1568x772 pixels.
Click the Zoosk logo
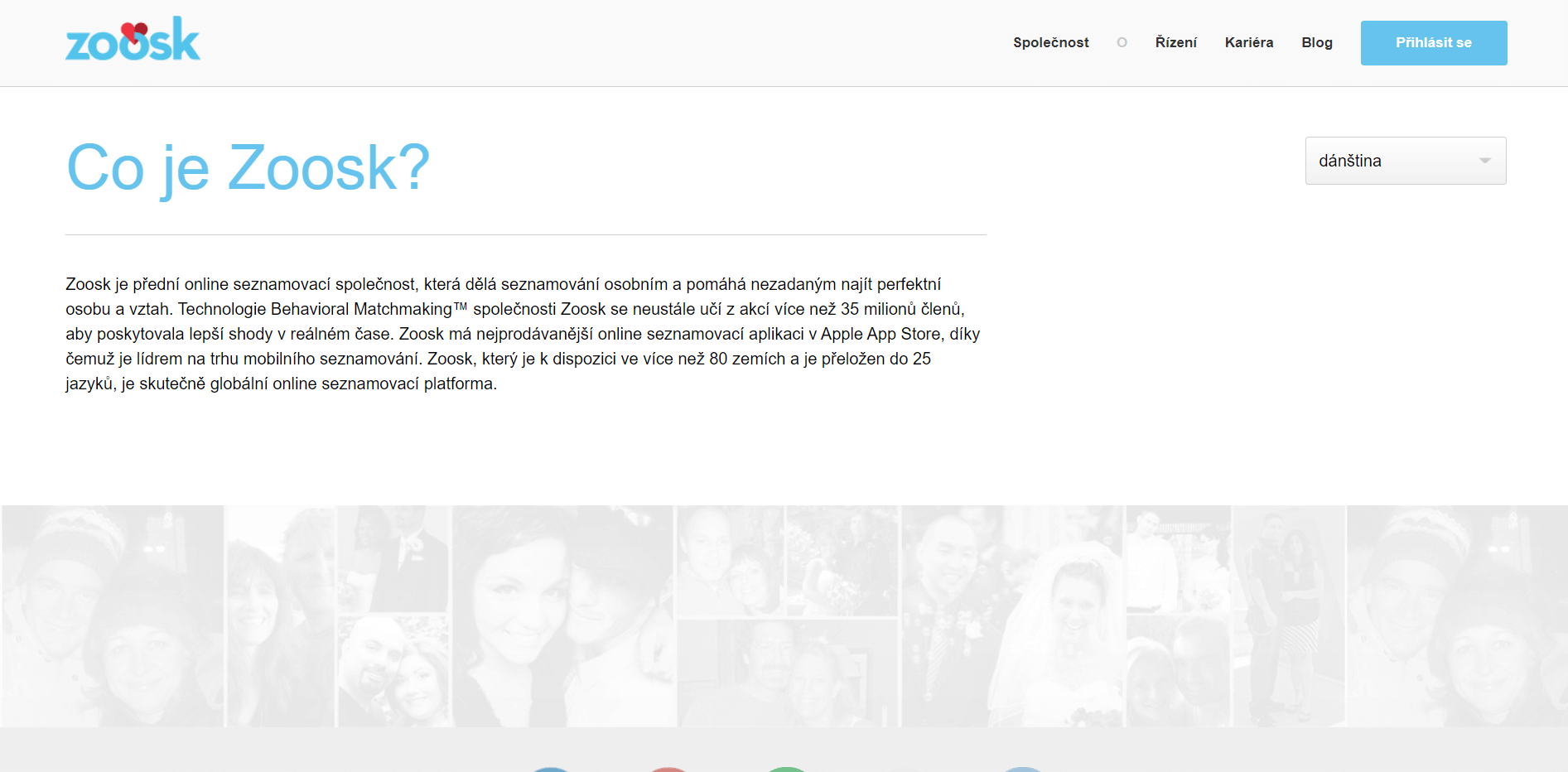click(133, 38)
